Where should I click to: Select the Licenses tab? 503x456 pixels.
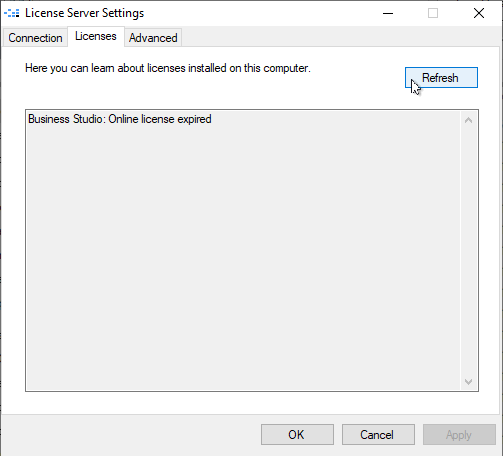tap(96, 36)
